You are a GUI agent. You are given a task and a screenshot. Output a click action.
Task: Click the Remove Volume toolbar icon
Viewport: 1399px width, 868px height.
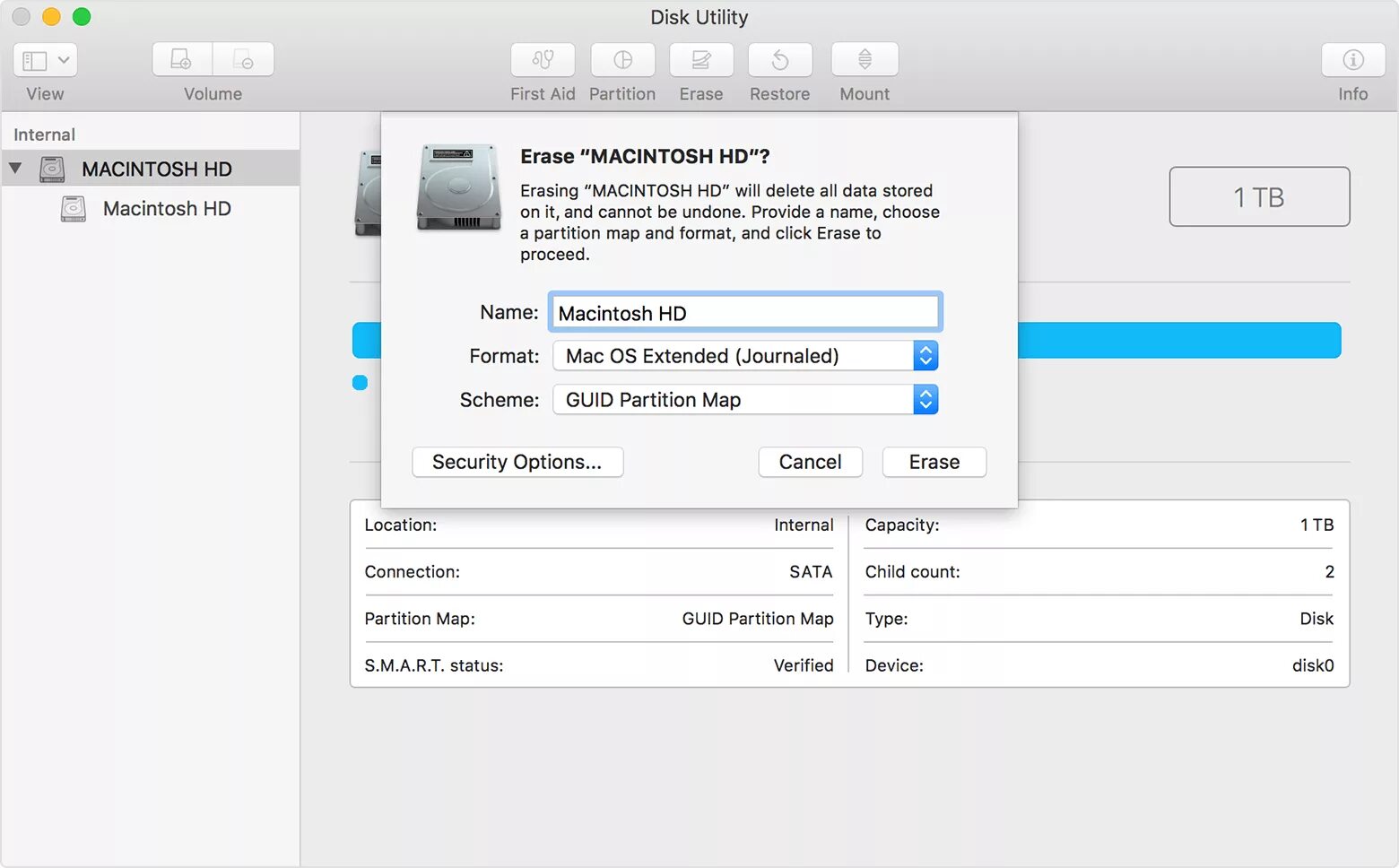point(243,60)
